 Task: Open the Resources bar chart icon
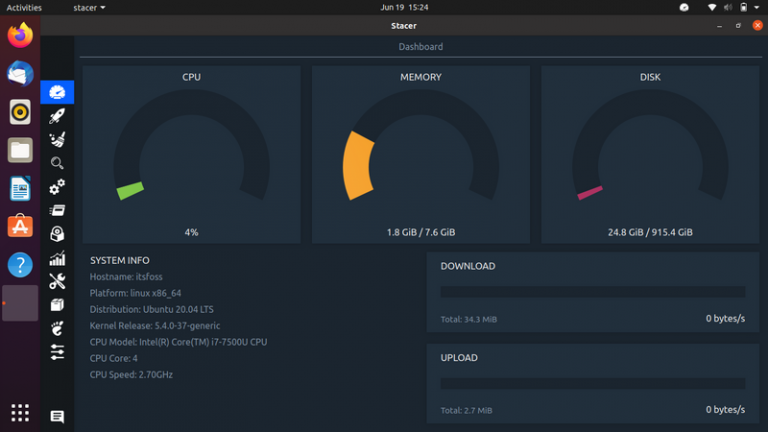(57, 258)
